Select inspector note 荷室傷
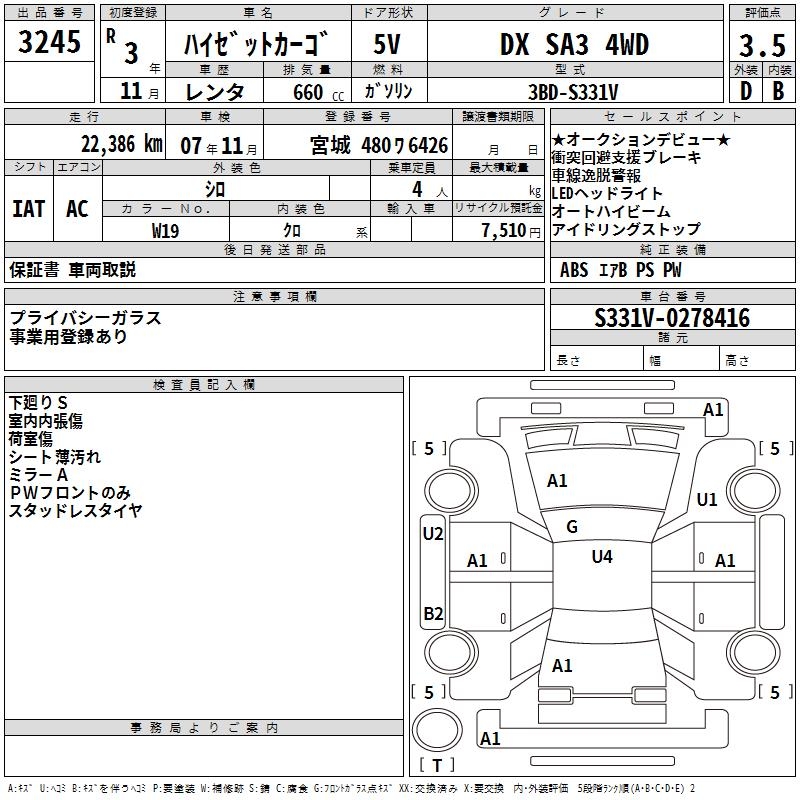 point(31,438)
